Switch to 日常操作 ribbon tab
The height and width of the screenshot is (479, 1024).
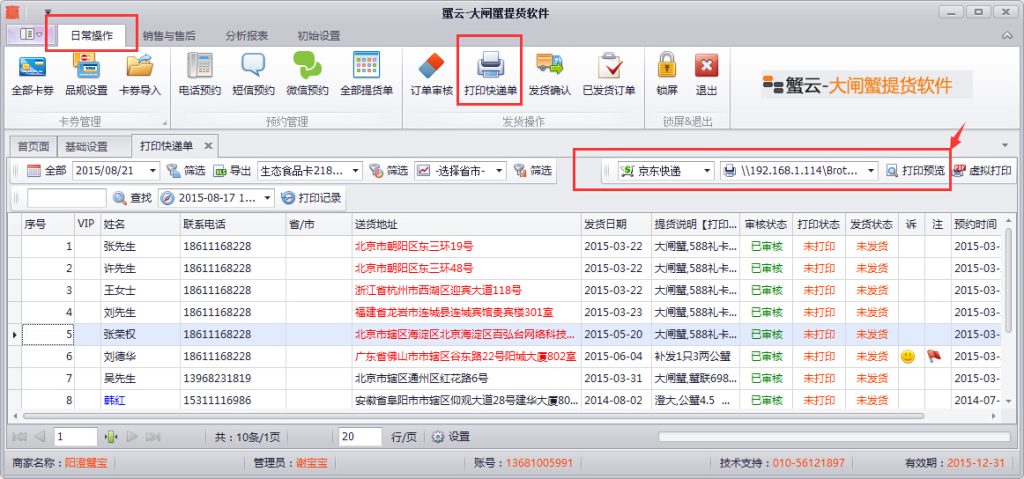pyautogui.click(x=91, y=36)
